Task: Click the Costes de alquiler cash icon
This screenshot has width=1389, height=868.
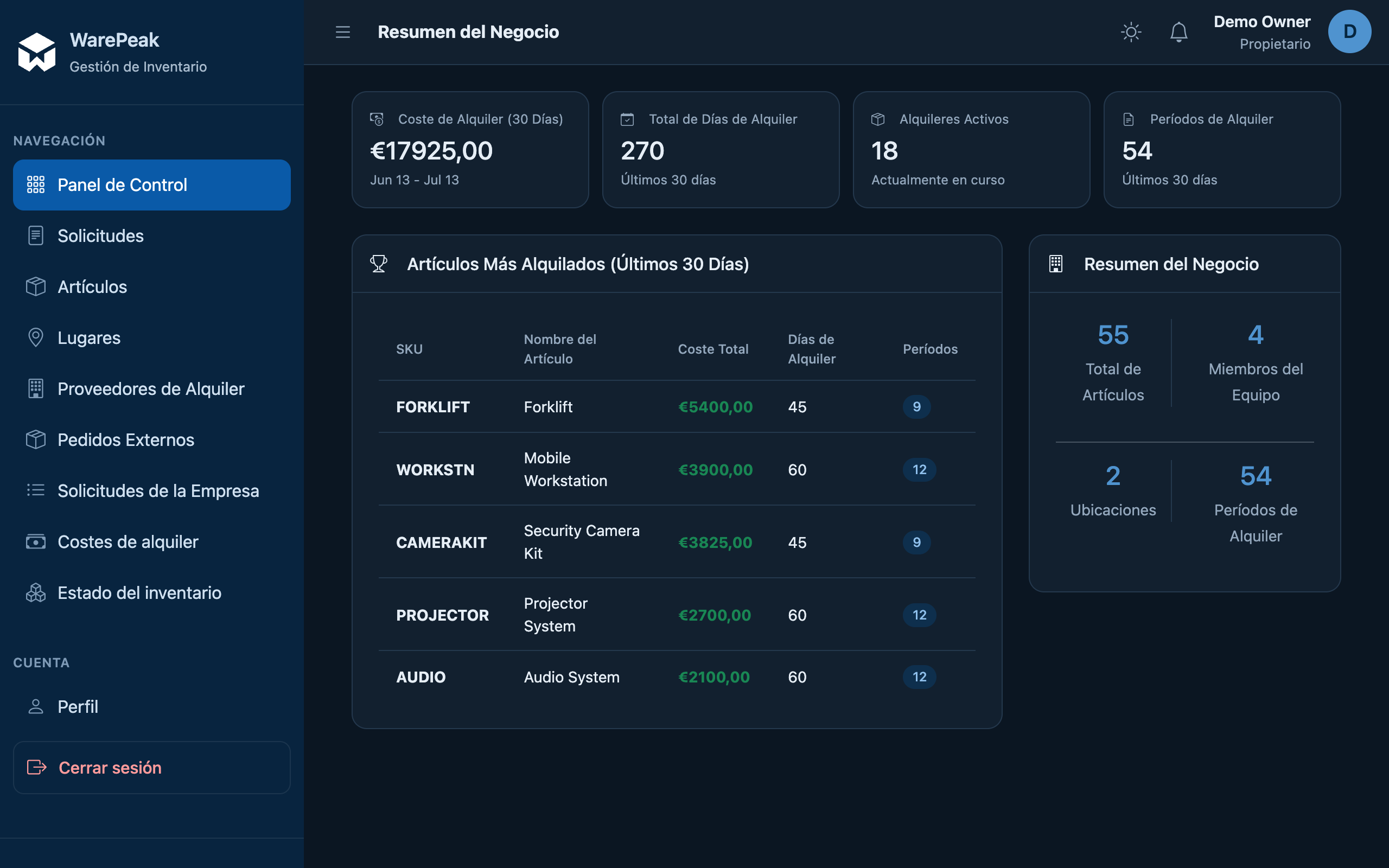Action: (x=36, y=542)
